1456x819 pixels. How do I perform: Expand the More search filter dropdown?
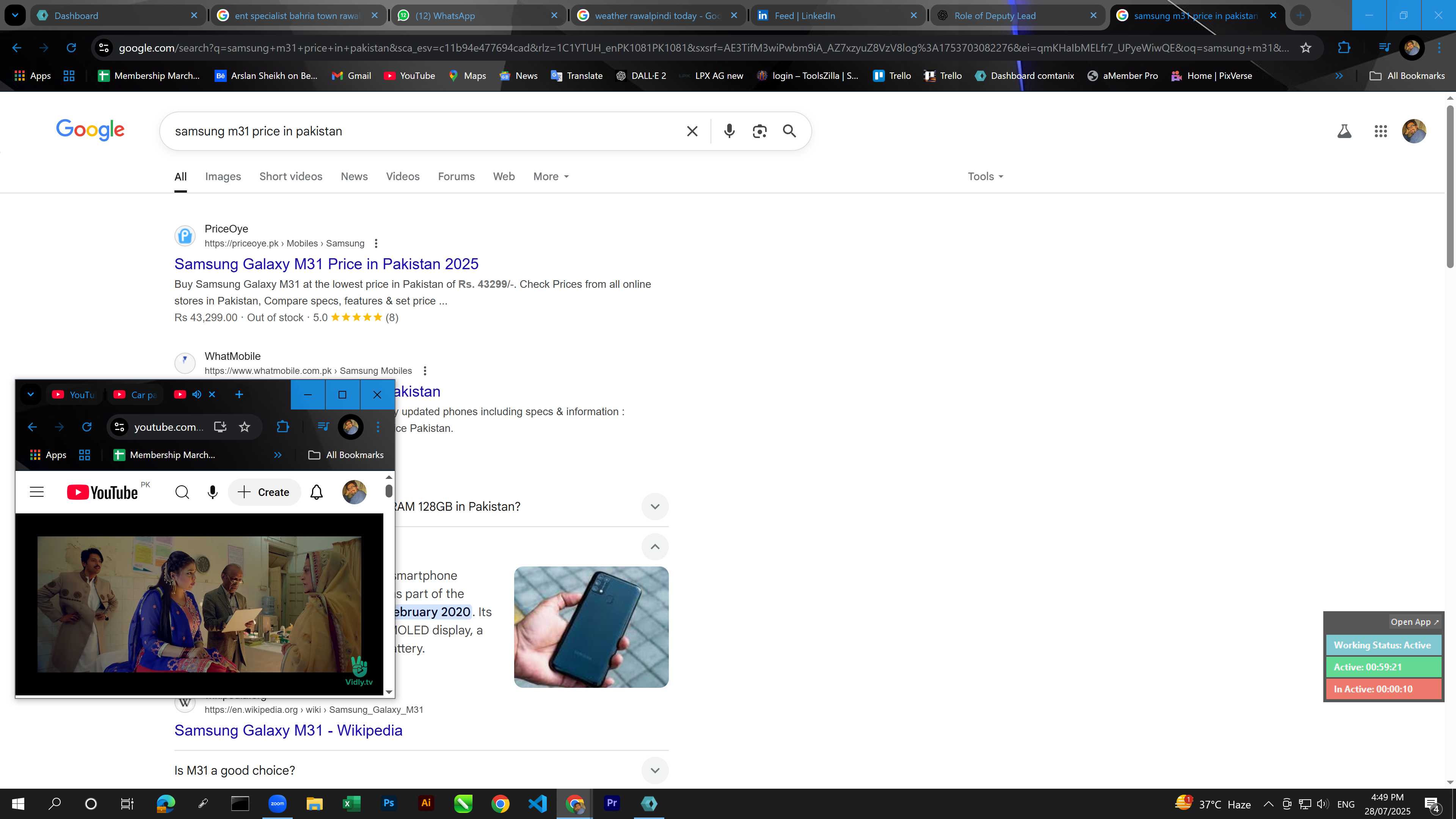pos(551,176)
